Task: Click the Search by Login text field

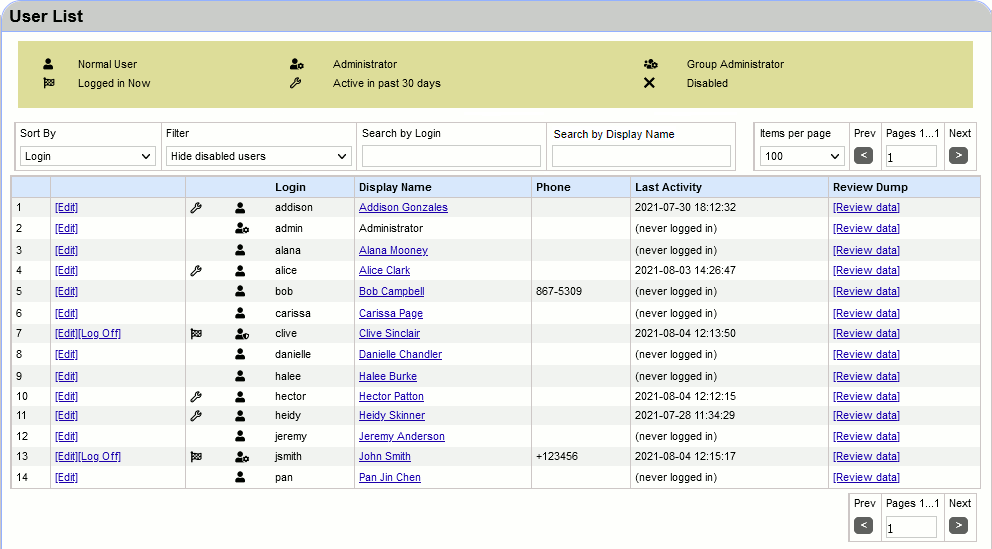Action: [451, 156]
